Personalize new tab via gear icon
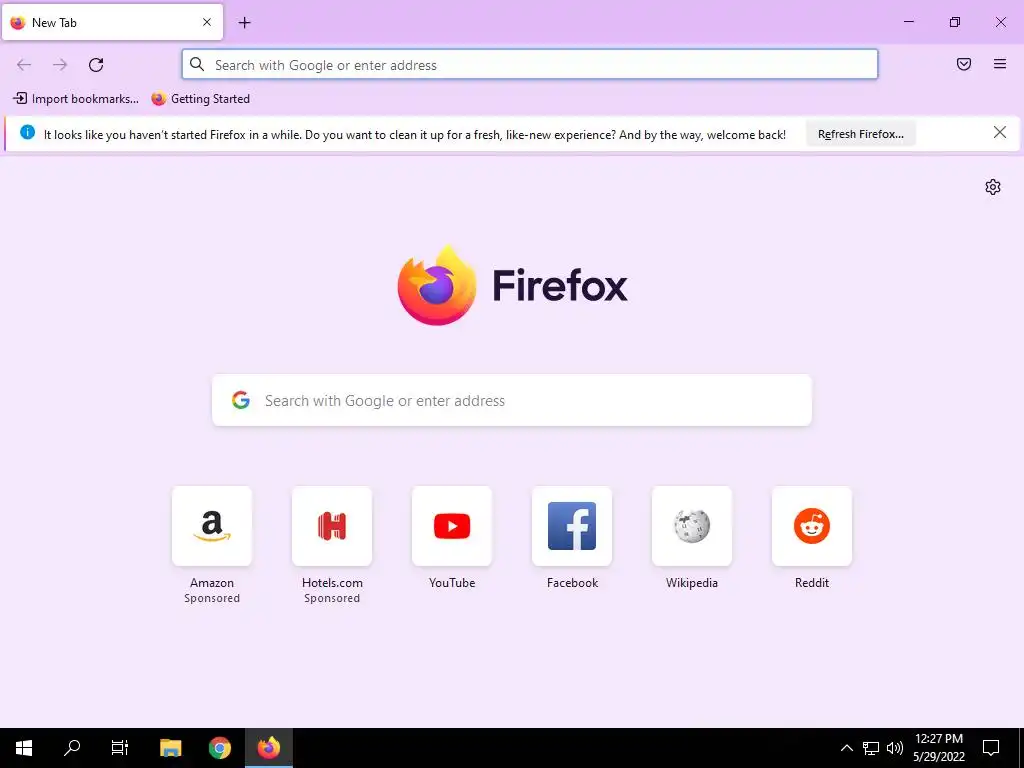The image size is (1024, 768). click(993, 187)
